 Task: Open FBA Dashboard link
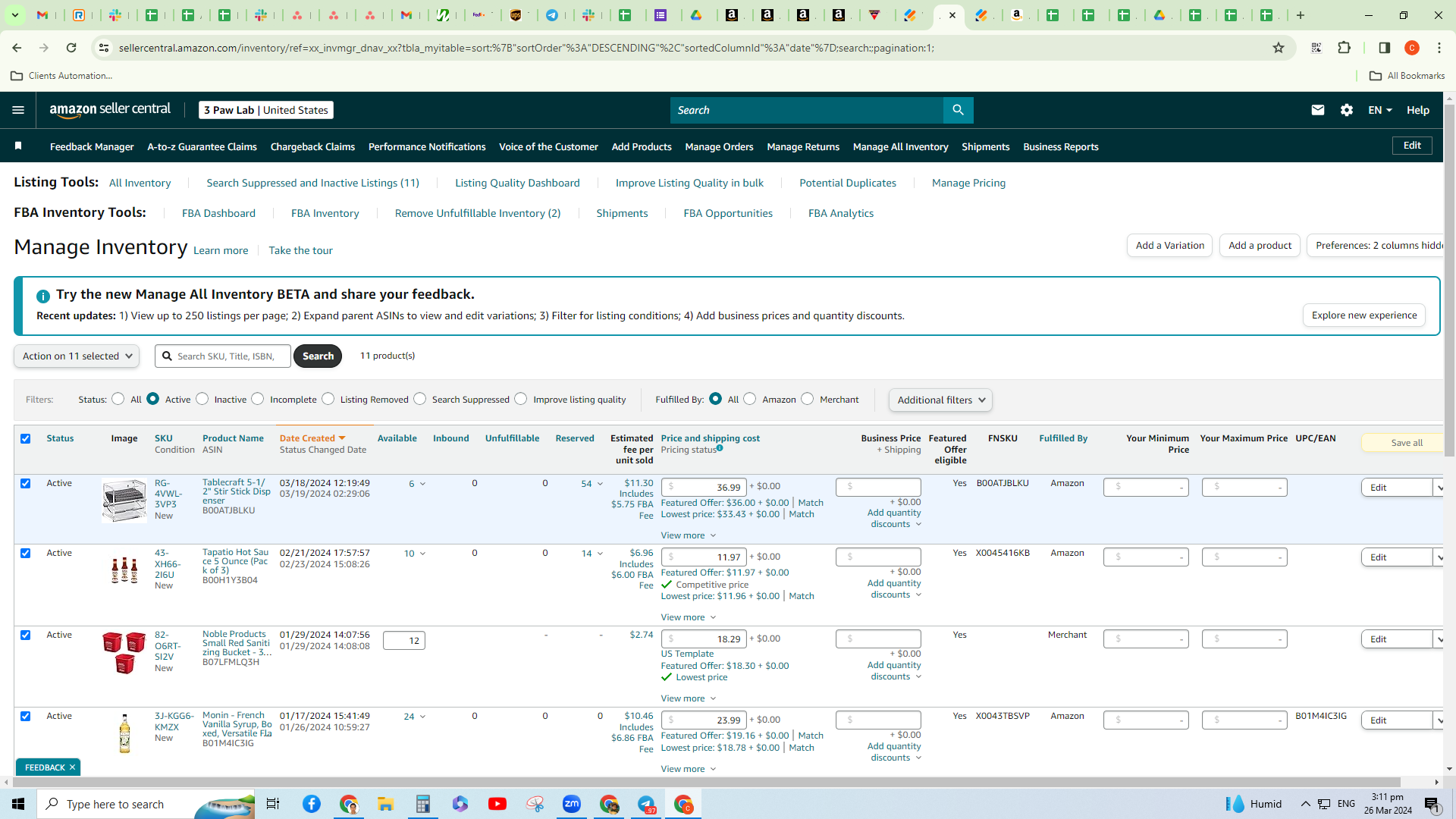(218, 213)
